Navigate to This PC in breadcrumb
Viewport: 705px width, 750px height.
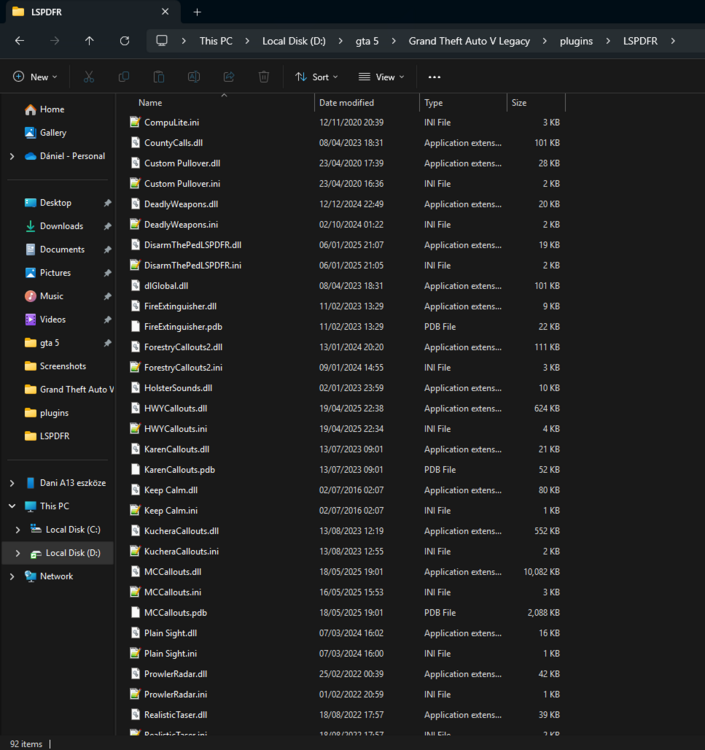[216, 41]
